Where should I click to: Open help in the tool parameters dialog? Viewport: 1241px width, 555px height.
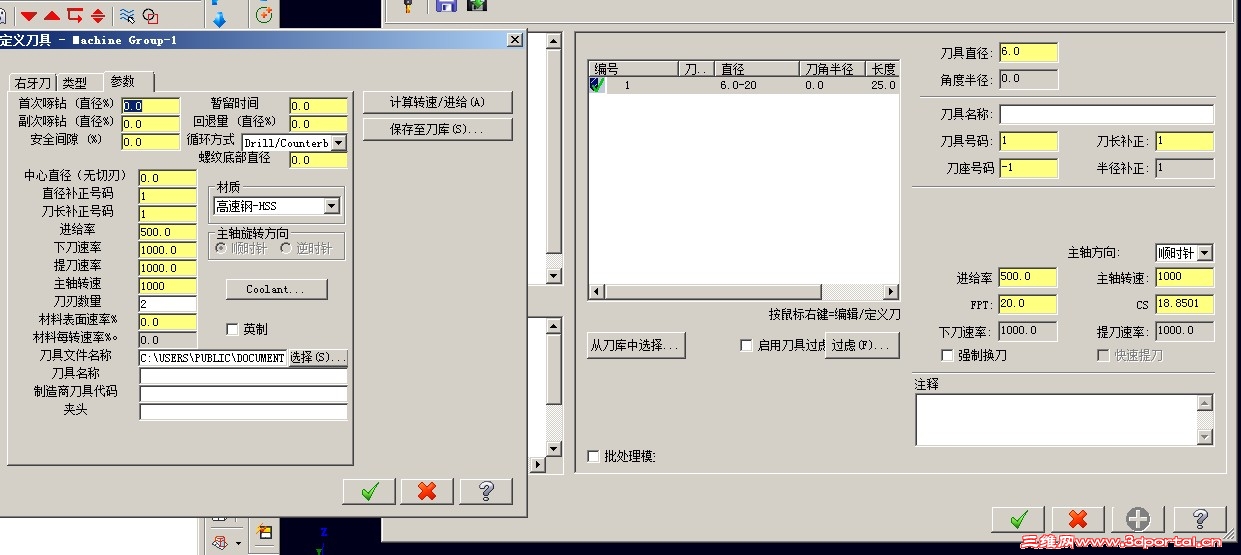coord(1199,519)
